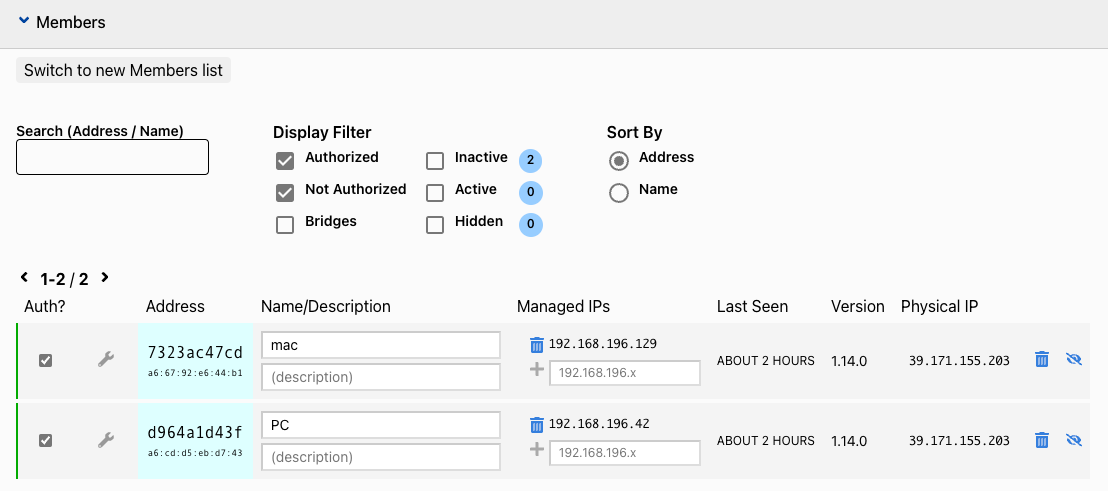Image resolution: width=1108 pixels, height=491 pixels.
Task: Click description field for mac member
Action: tap(380, 377)
